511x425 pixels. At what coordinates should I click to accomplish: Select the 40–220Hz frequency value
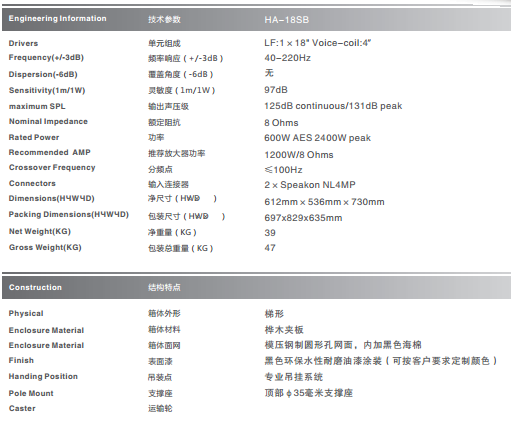(x=287, y=58)
